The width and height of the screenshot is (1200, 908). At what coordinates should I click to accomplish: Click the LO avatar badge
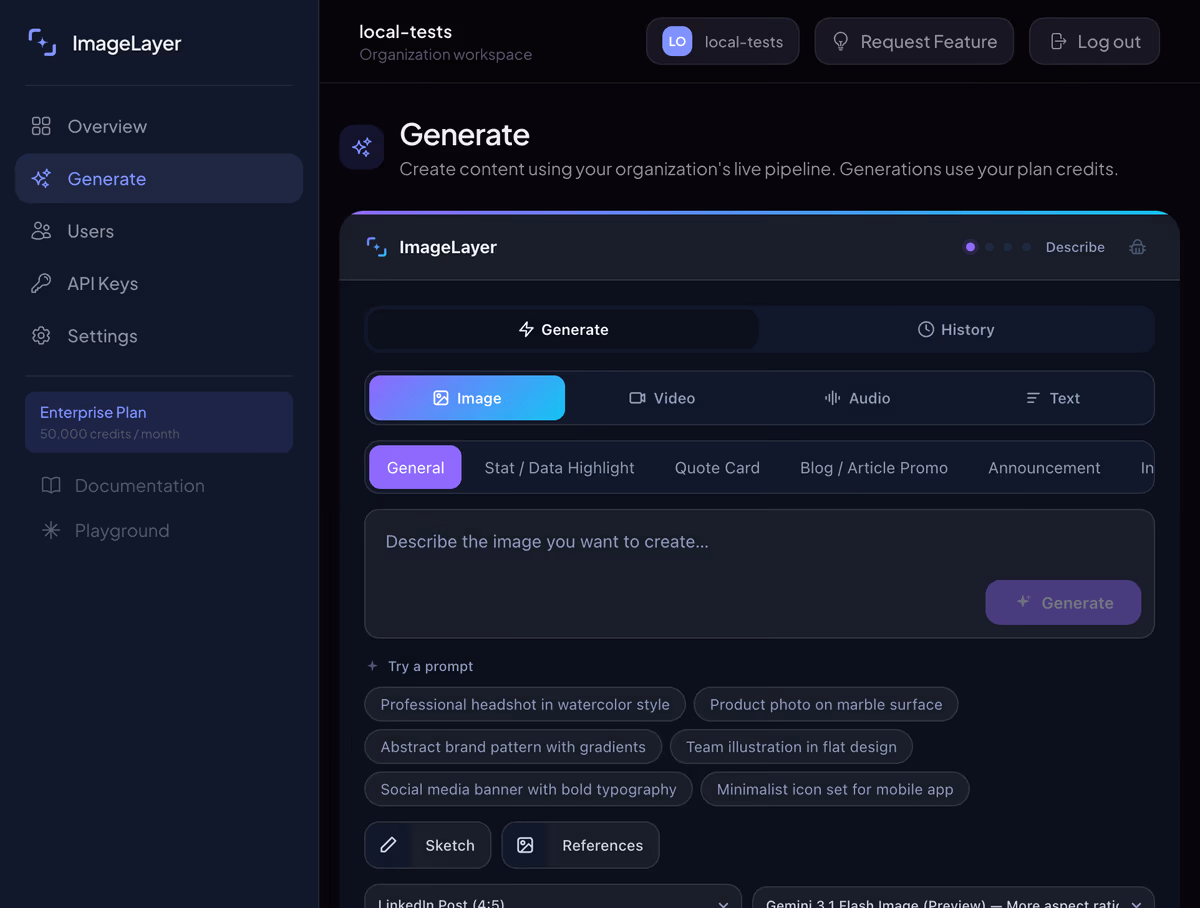(x=677, y=41)
